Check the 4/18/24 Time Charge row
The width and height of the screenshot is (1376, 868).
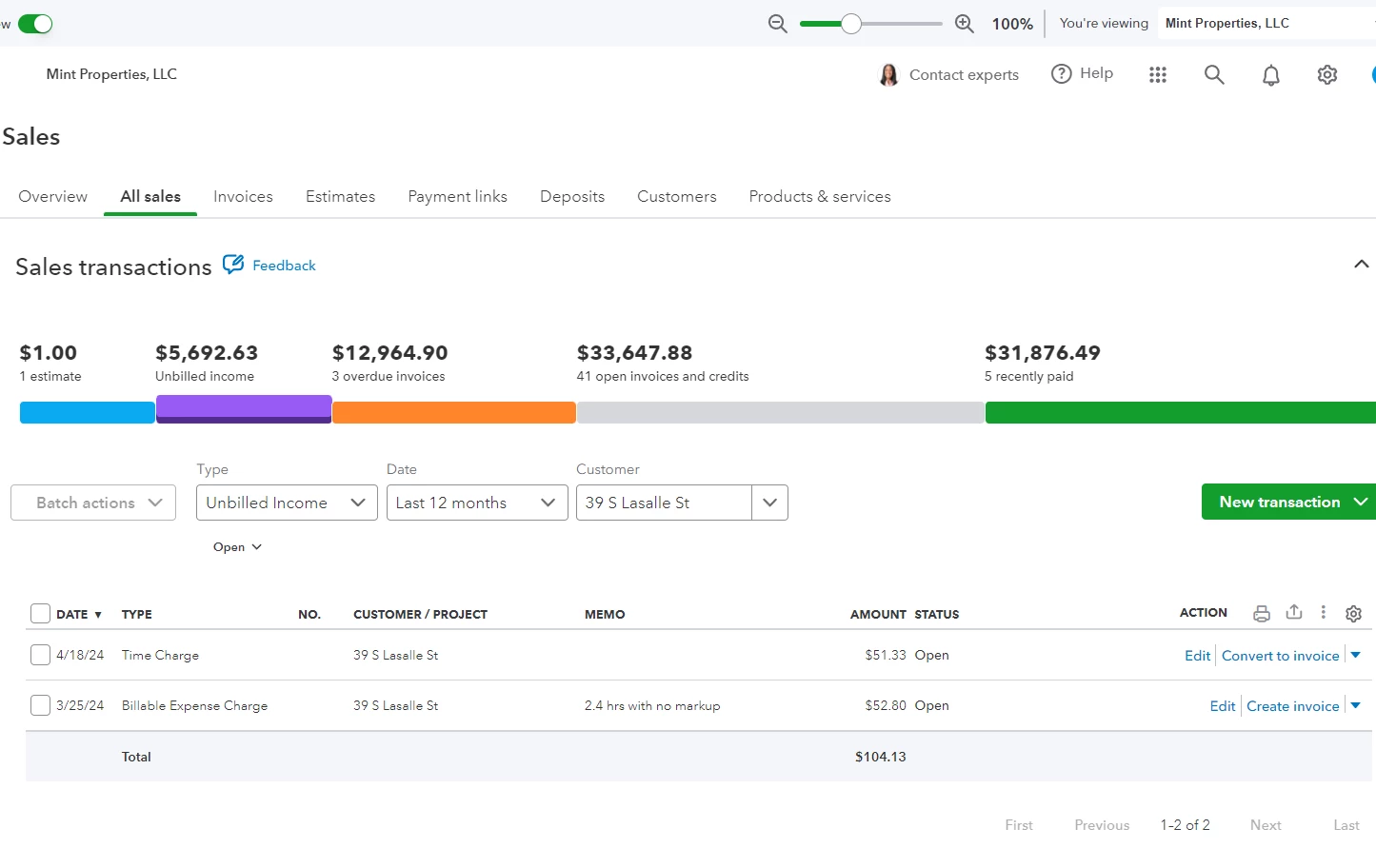[x=40, y=655]
